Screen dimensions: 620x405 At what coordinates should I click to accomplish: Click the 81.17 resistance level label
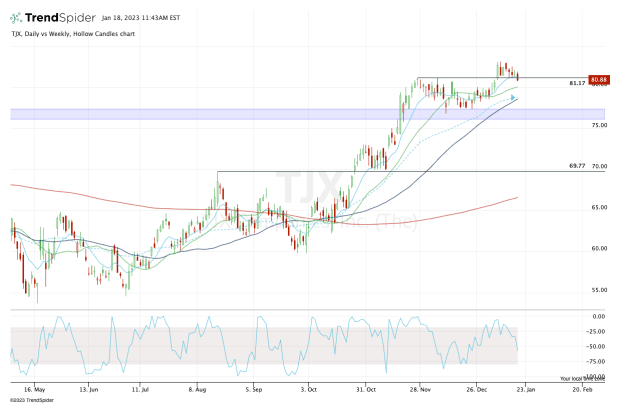(577, 83)
